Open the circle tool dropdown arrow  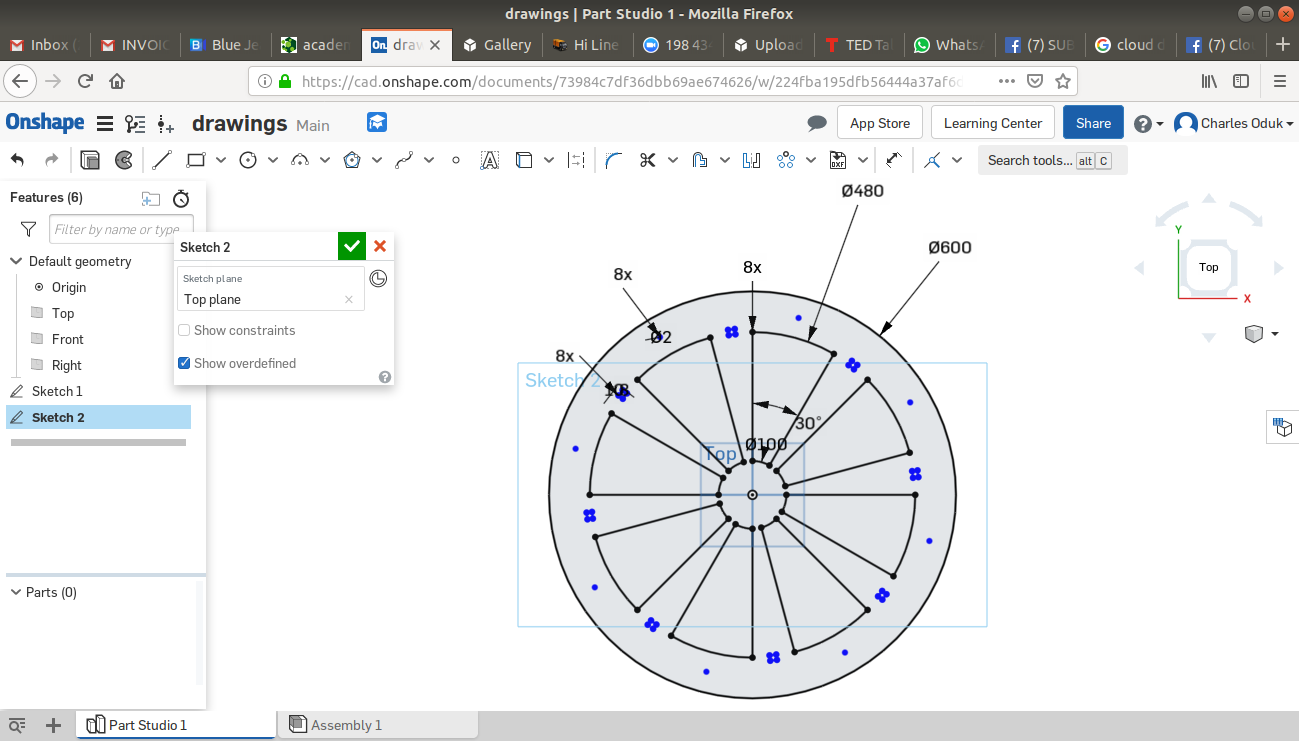273,160
